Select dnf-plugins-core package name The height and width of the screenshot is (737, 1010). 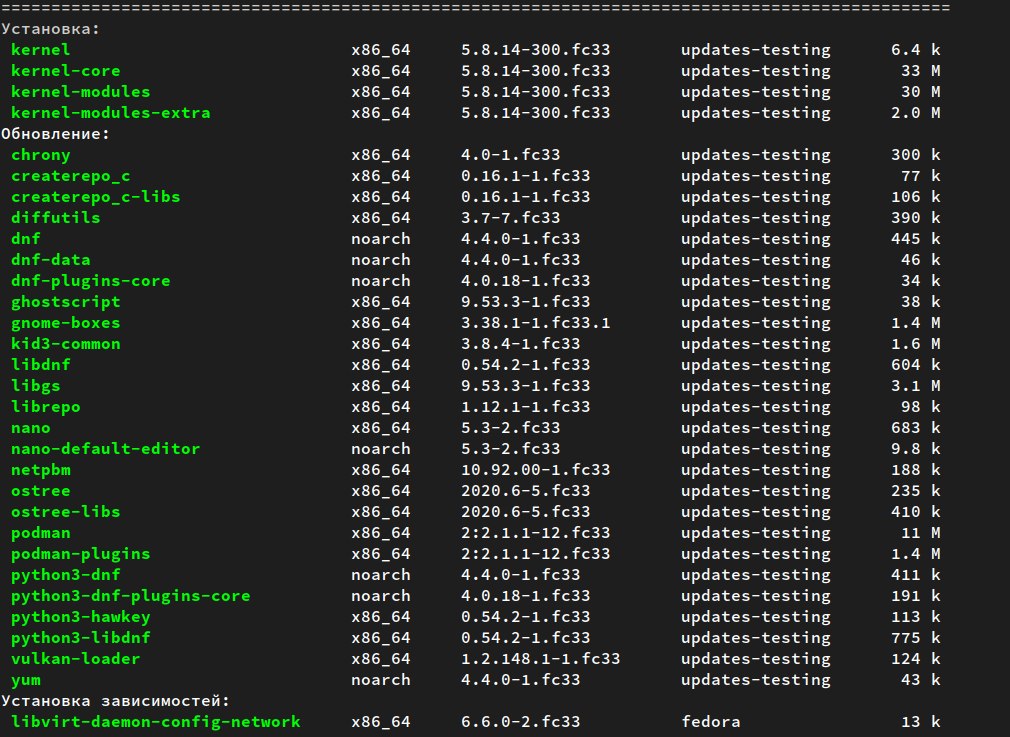(91, 281)
